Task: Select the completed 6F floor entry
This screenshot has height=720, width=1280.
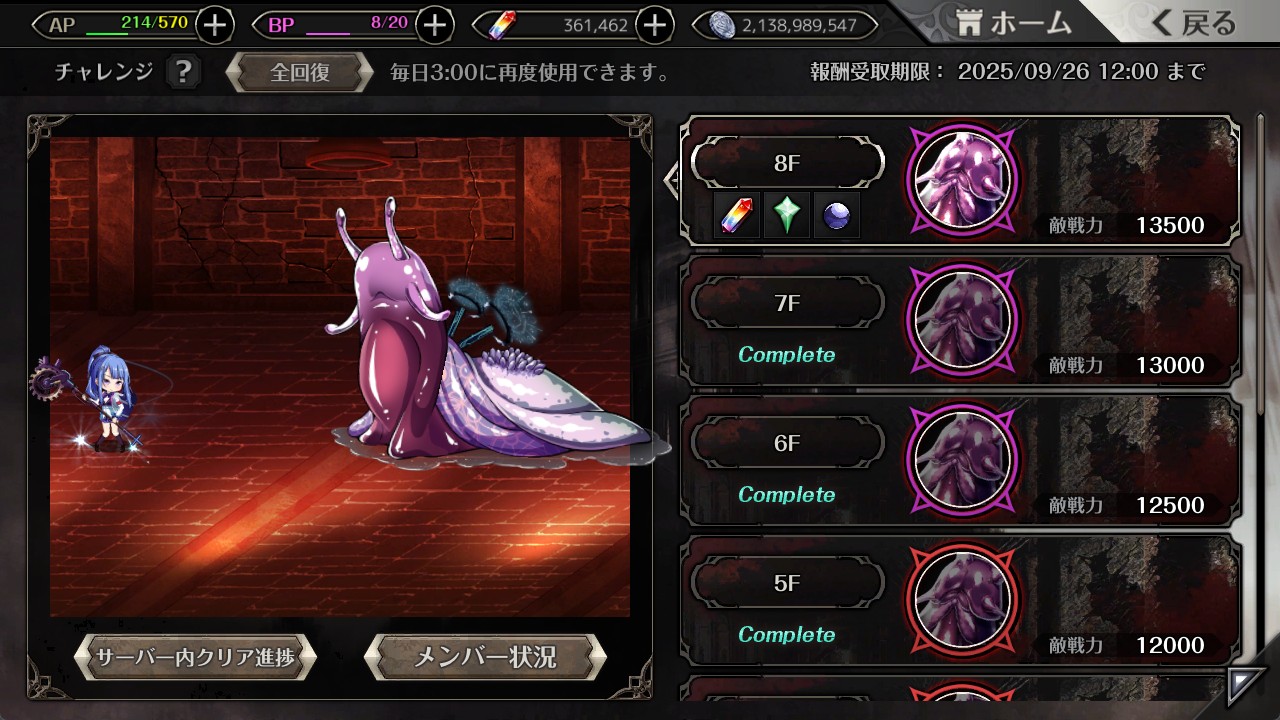Action: pyautogui.click(x=960, y=460)
